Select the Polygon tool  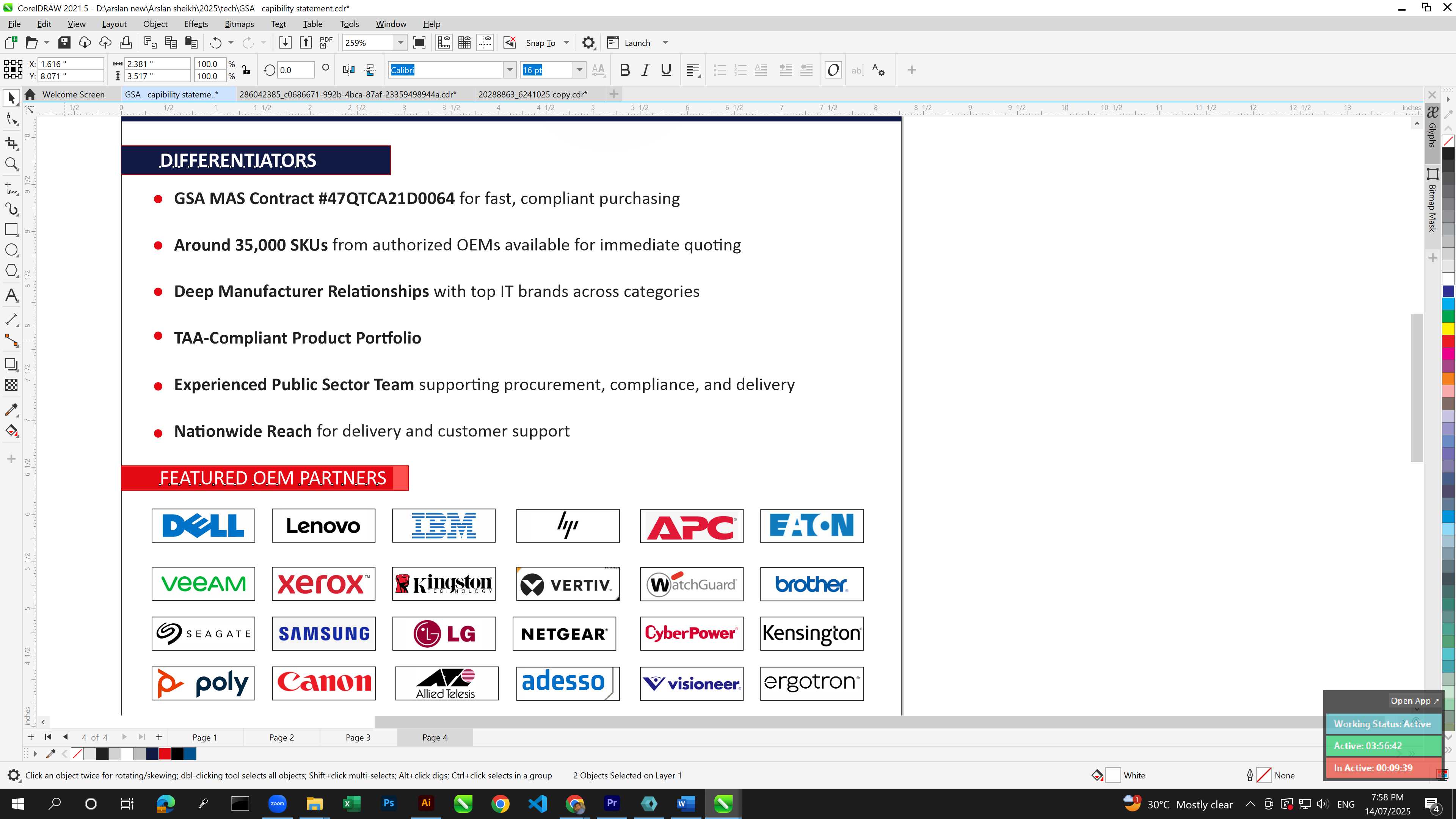coord(11,271)
